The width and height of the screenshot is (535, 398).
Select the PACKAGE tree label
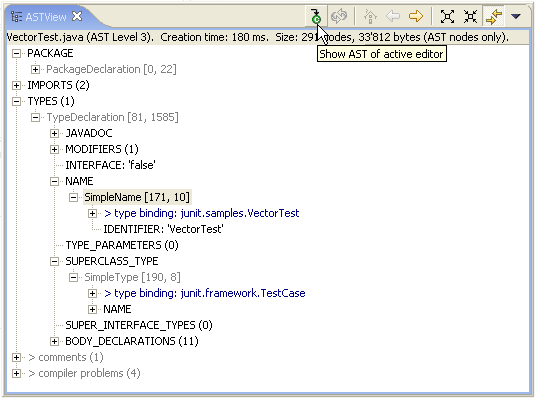coord(50,53)
